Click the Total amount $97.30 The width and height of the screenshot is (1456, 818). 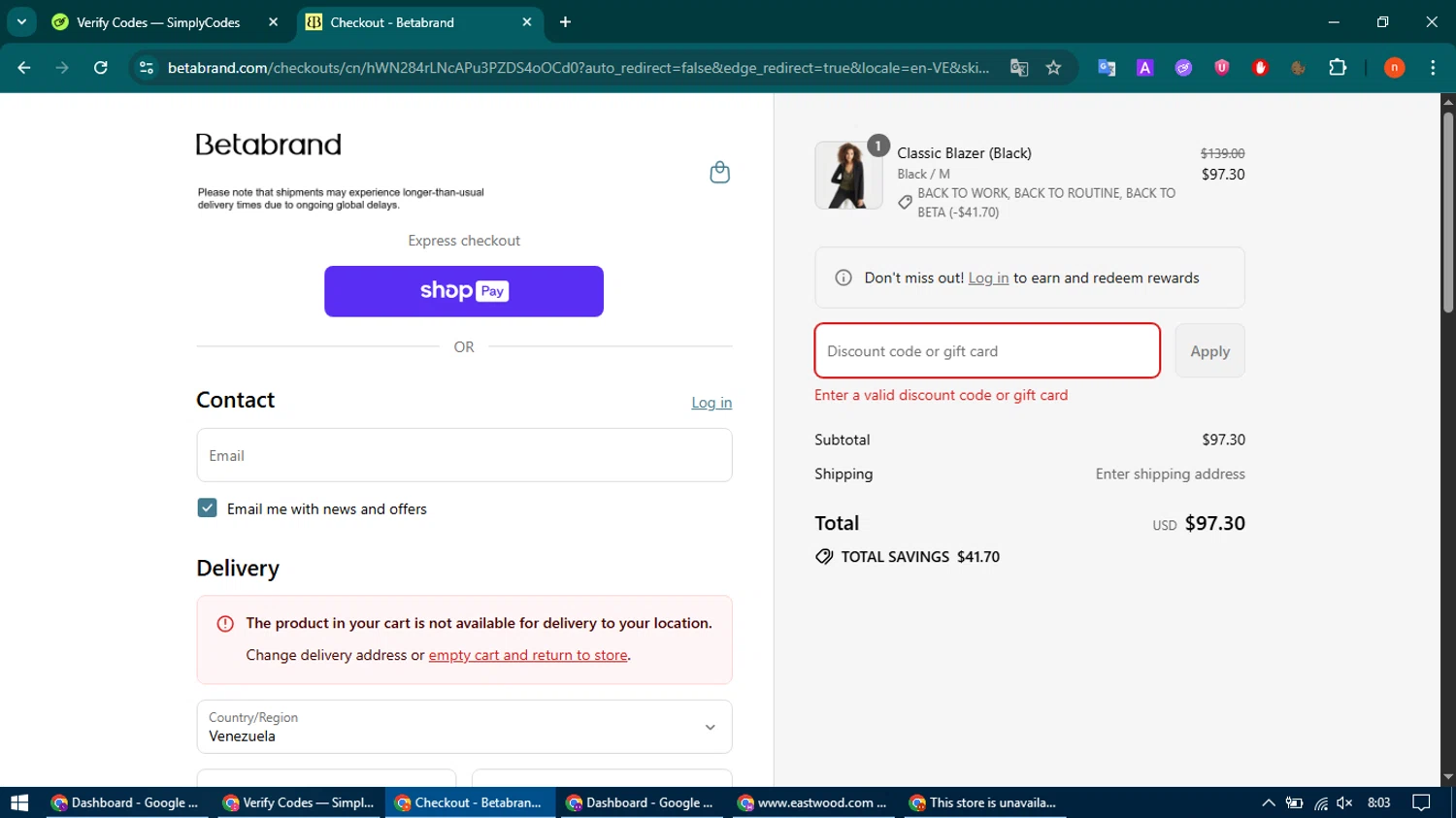pyautogui.click(x=1215, y=524)
